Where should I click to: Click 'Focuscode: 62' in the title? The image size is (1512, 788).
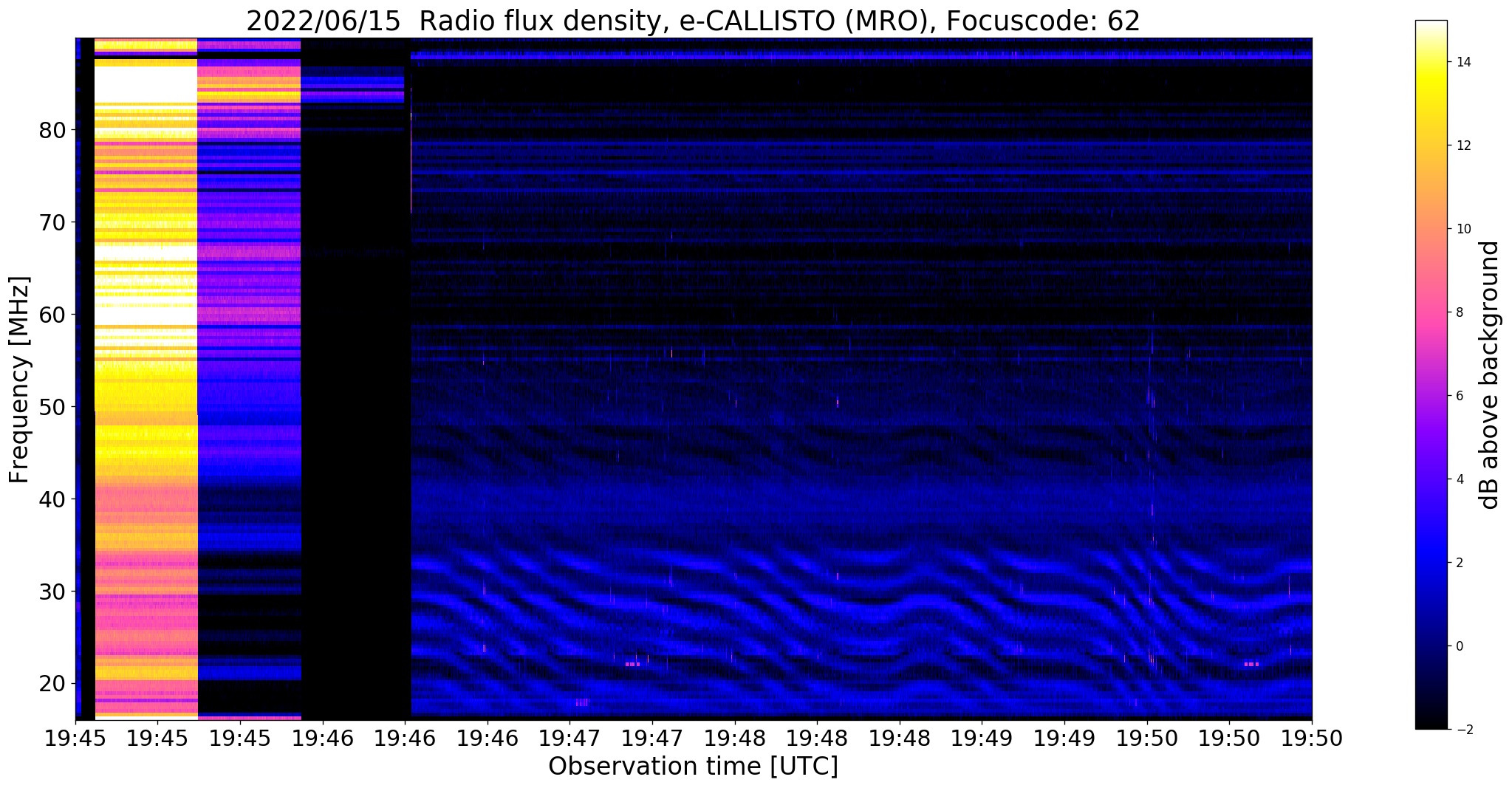click(x=1043, y=21)
